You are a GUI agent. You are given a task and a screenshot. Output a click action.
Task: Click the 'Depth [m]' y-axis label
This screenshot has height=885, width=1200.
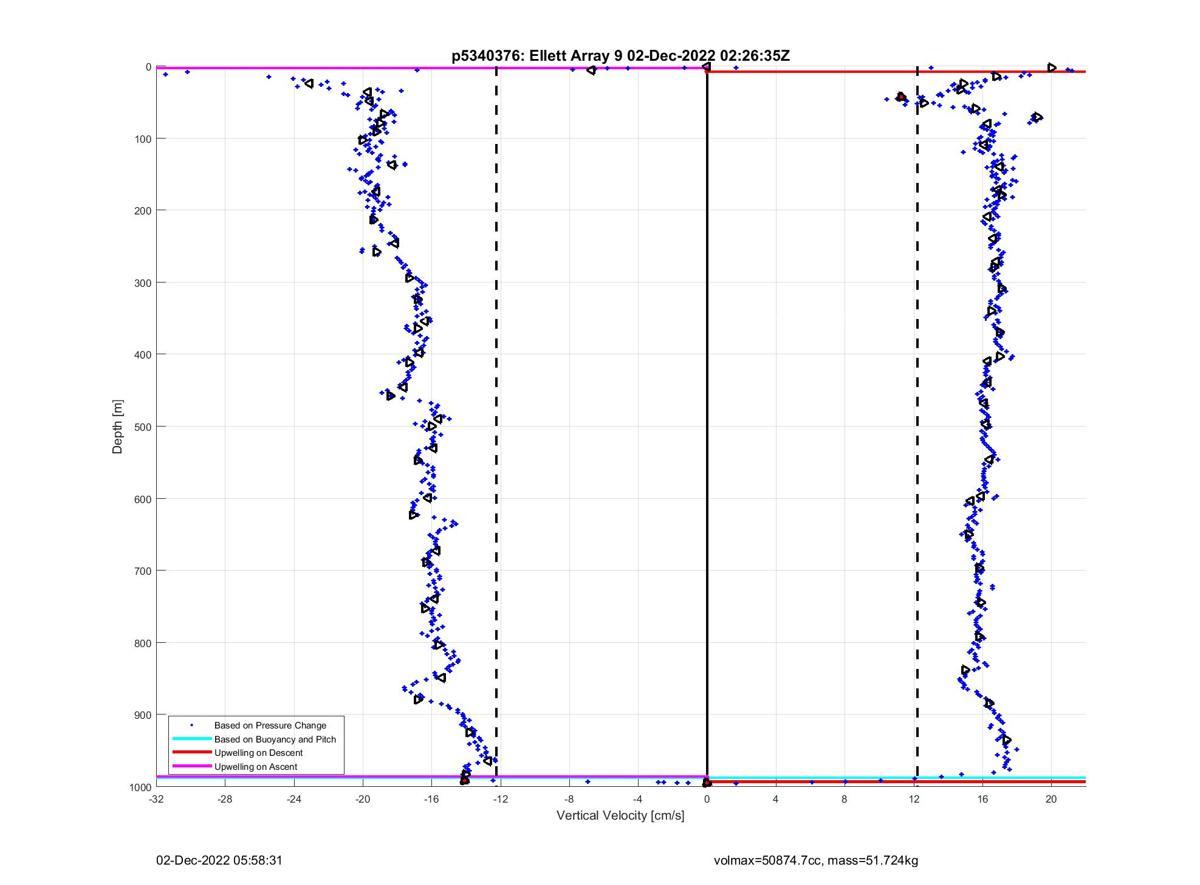click(118, 427)
